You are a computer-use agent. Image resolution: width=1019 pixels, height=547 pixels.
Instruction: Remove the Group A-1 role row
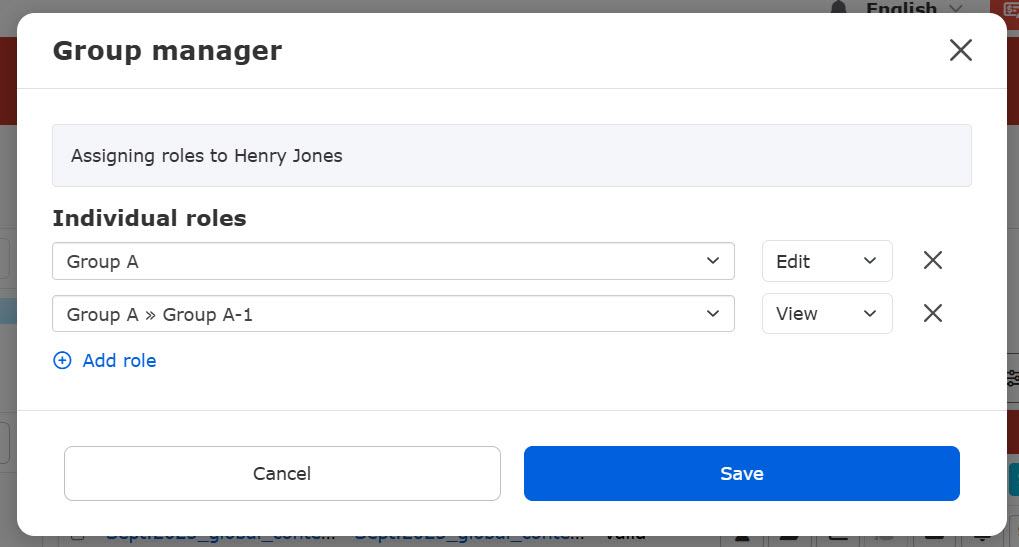(932, 313)
